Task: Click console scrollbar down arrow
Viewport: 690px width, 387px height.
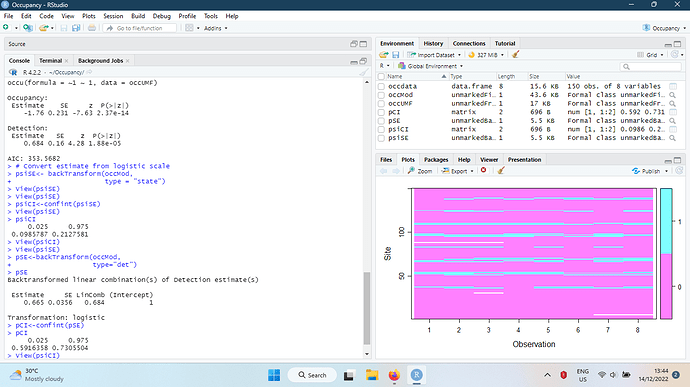Action: point(367,354)
